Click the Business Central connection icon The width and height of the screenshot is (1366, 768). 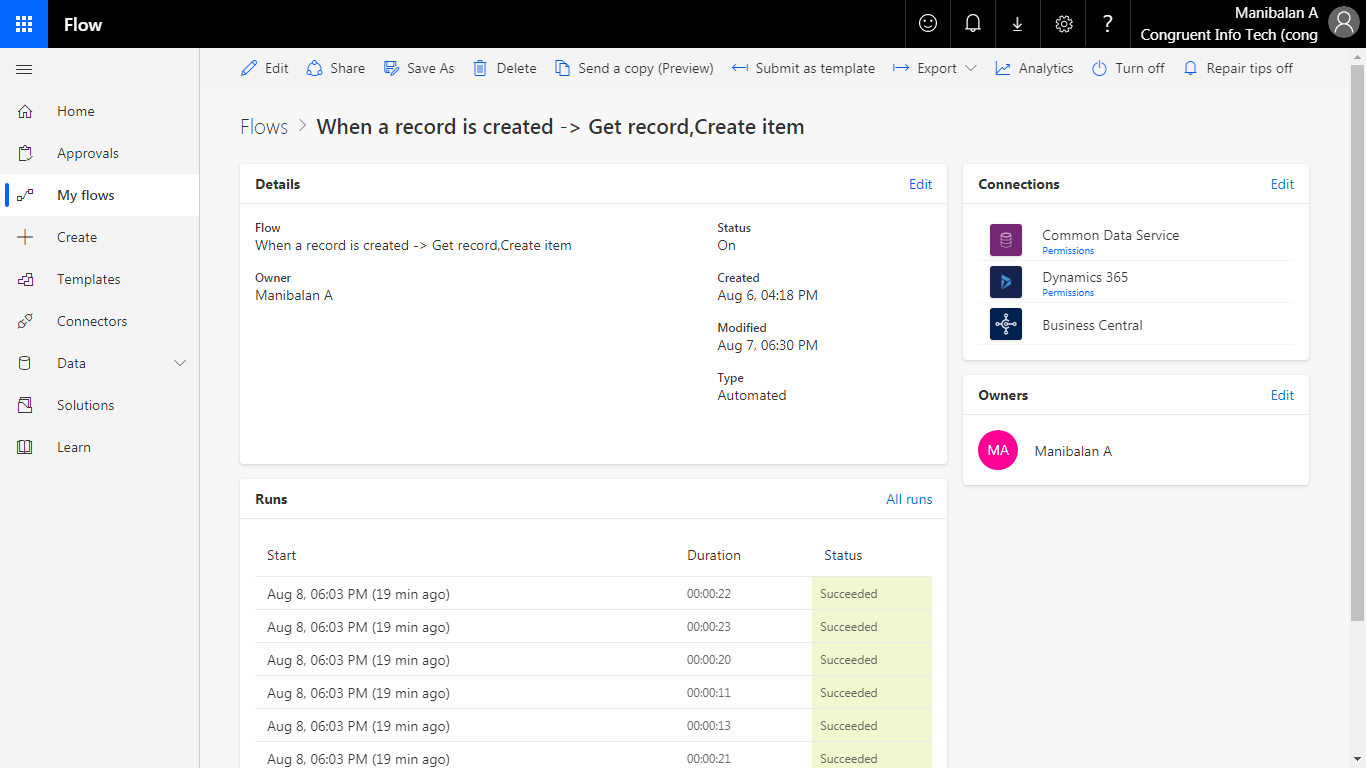pyautogui.click(x=1006, y=324)
